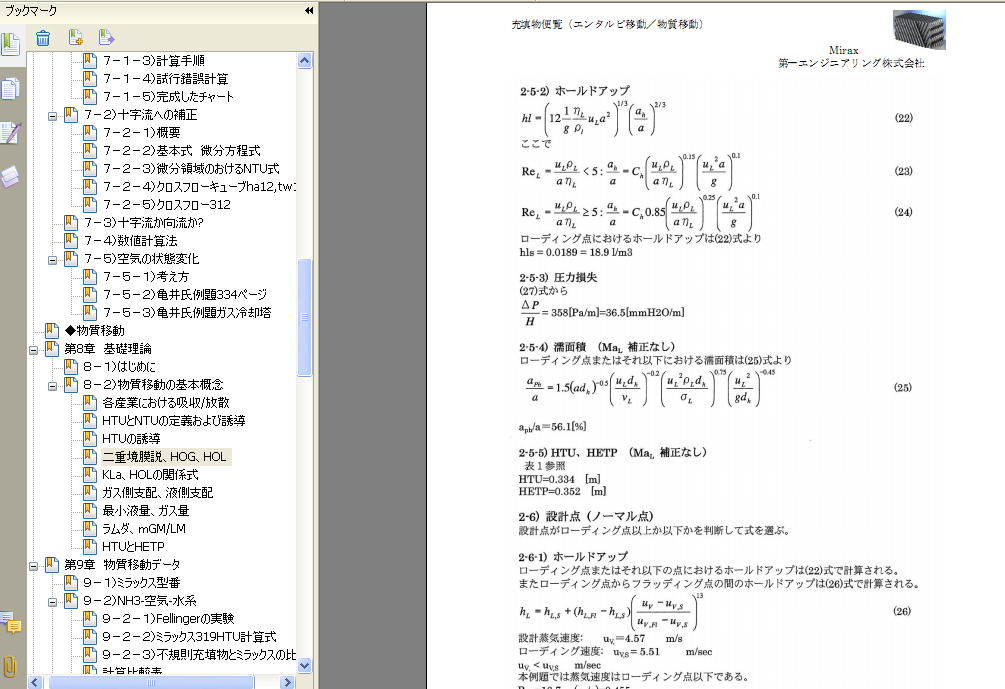The image size is (1005, 689).
Task: Collapse the bookmarks pane with double arrow
Action: pos(309,10)
